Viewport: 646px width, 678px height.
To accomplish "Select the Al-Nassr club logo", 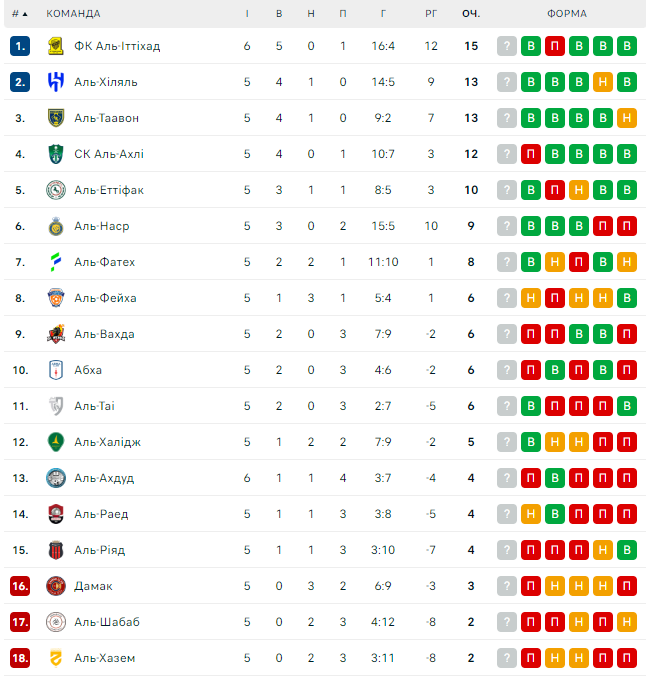I will pyautogui.click(x=56, y=226).
